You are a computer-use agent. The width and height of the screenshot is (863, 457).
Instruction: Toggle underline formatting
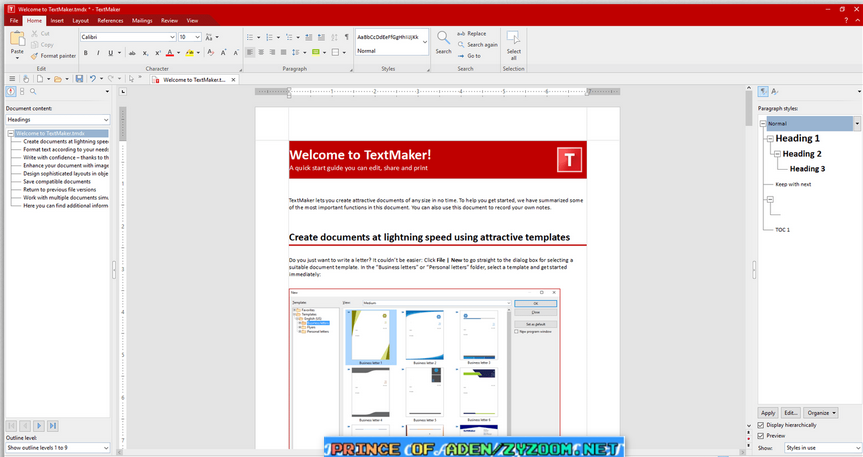coord(111,53)
